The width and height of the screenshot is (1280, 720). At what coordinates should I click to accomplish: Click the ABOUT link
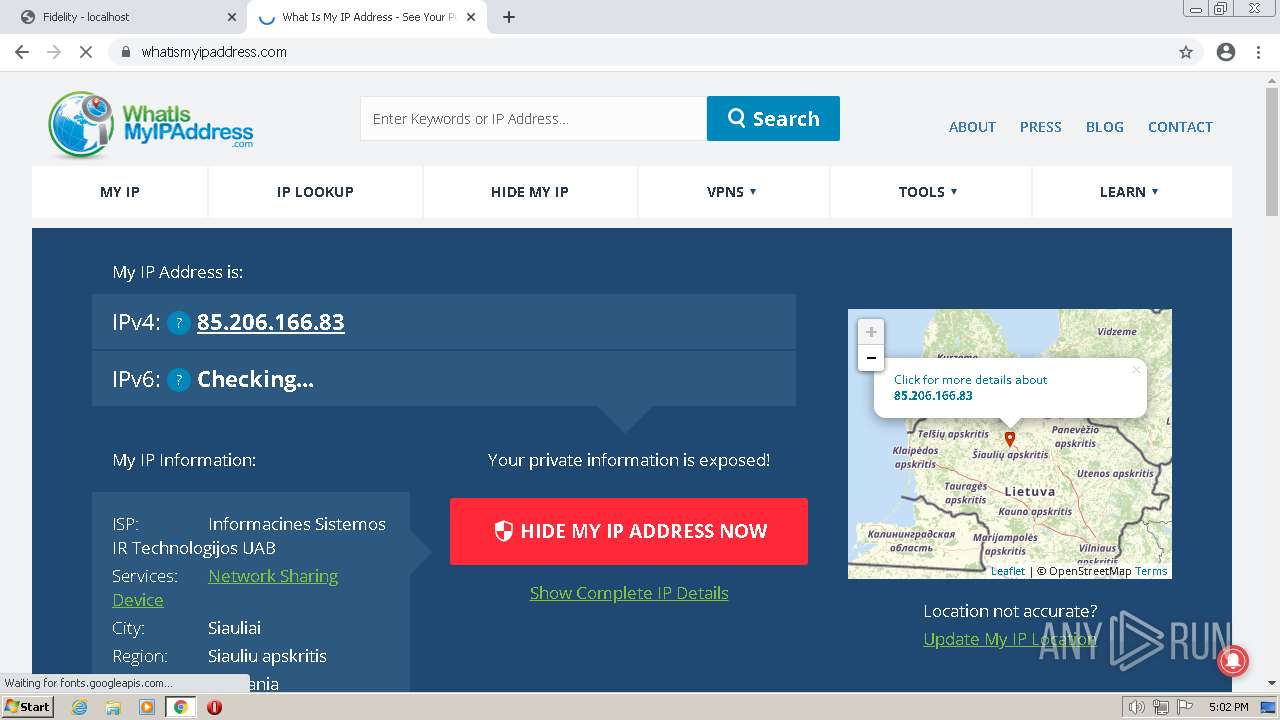pyautogui.click(x=972, y=127)
